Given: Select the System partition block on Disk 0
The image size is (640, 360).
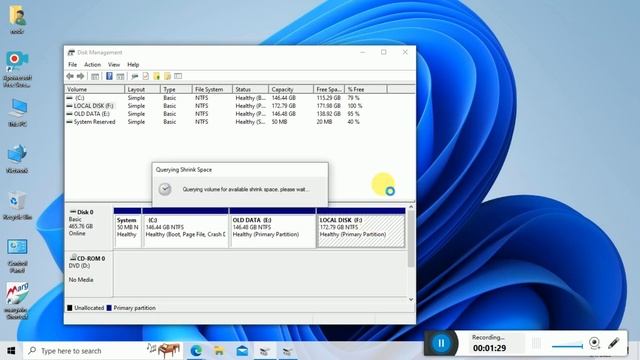Looking at the screenshot, I should click(127, 228).
